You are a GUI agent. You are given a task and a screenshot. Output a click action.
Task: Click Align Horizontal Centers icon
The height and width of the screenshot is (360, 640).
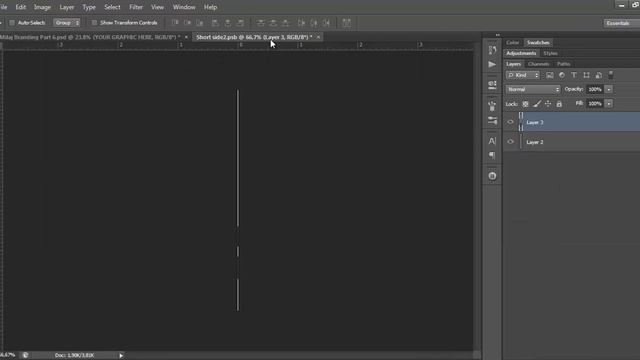228,23
